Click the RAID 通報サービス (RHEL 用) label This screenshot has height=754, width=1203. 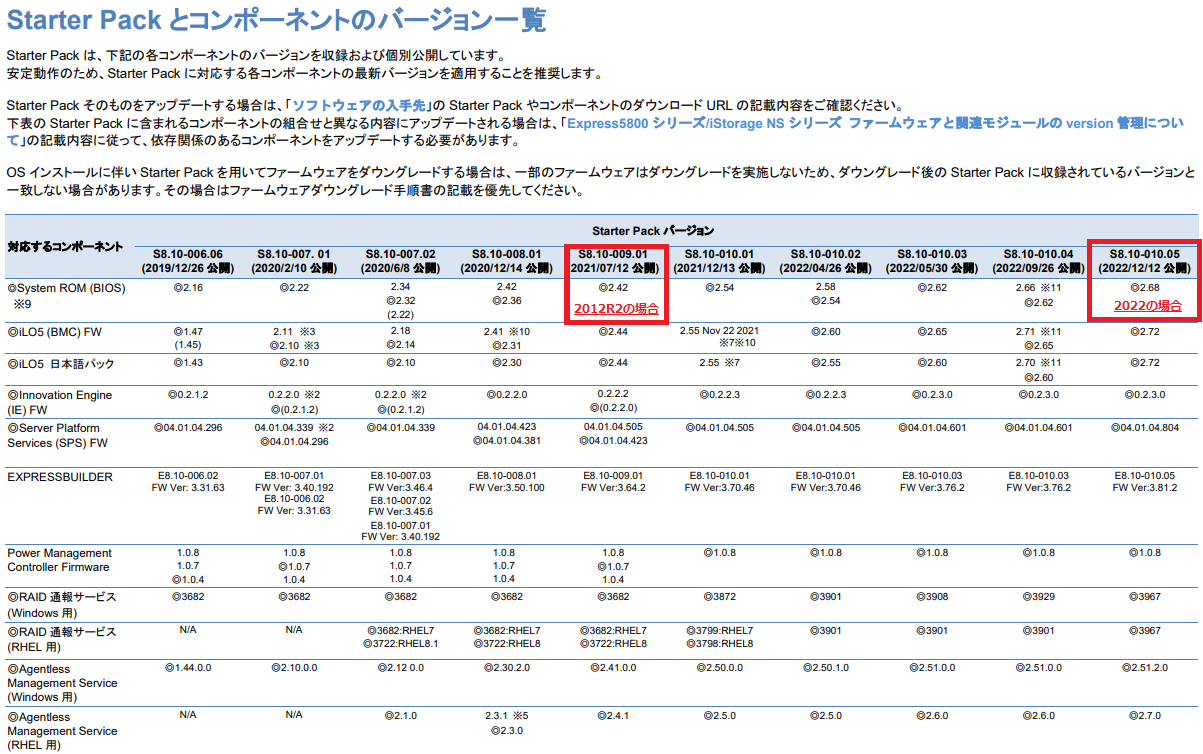(62, 639)
